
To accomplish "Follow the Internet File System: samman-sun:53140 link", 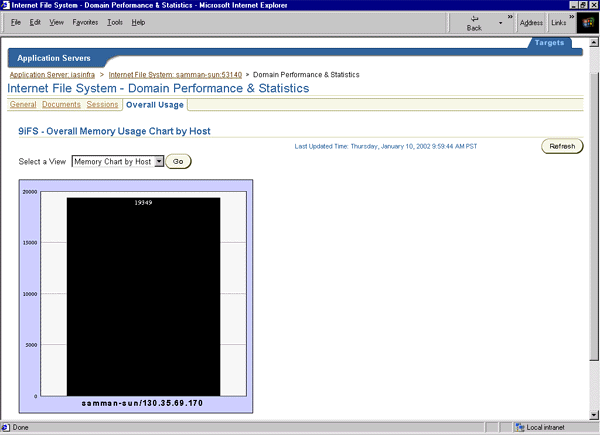I will [175, 75].
